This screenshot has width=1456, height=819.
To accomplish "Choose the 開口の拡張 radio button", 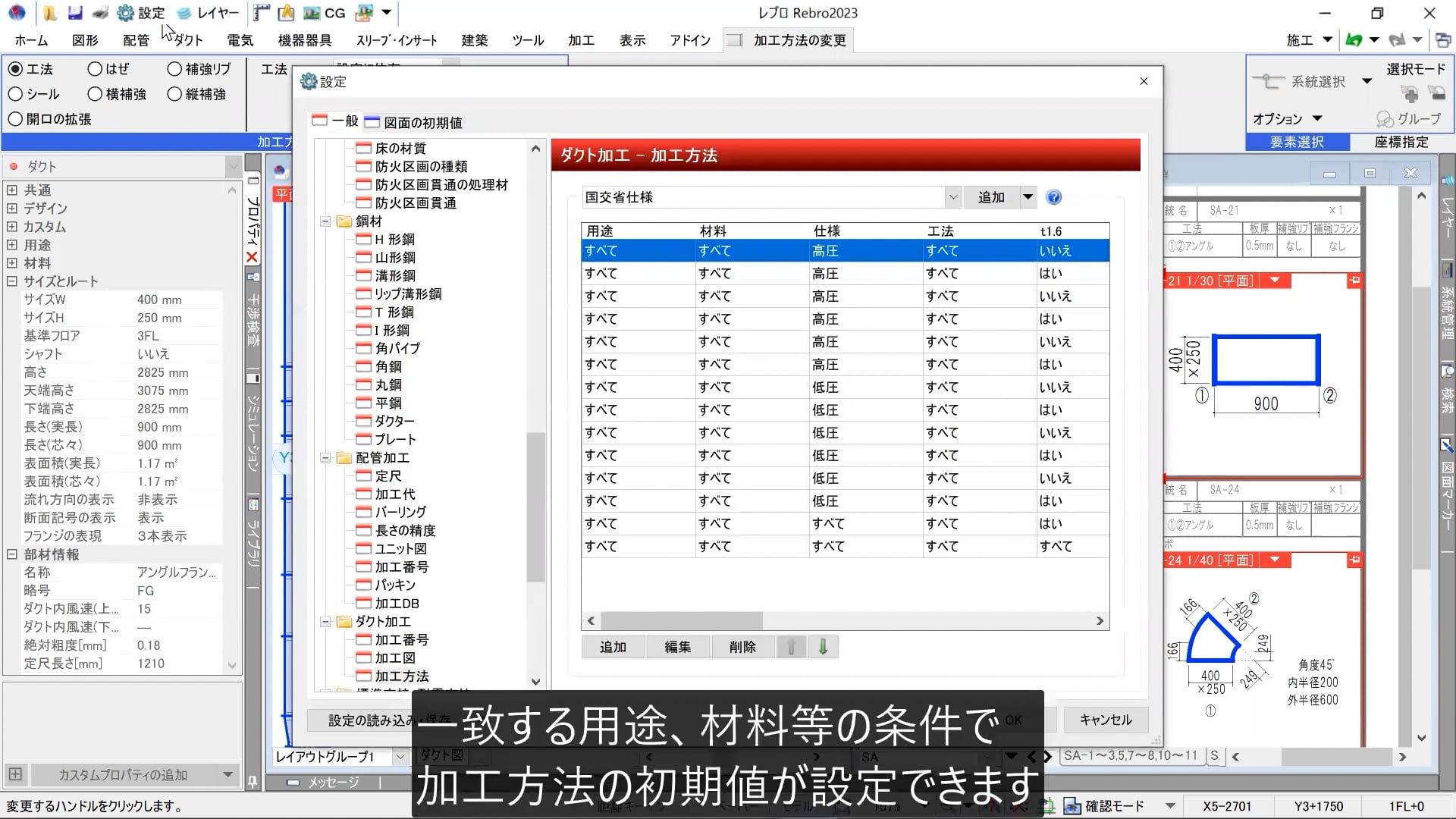I will (14, 119).
